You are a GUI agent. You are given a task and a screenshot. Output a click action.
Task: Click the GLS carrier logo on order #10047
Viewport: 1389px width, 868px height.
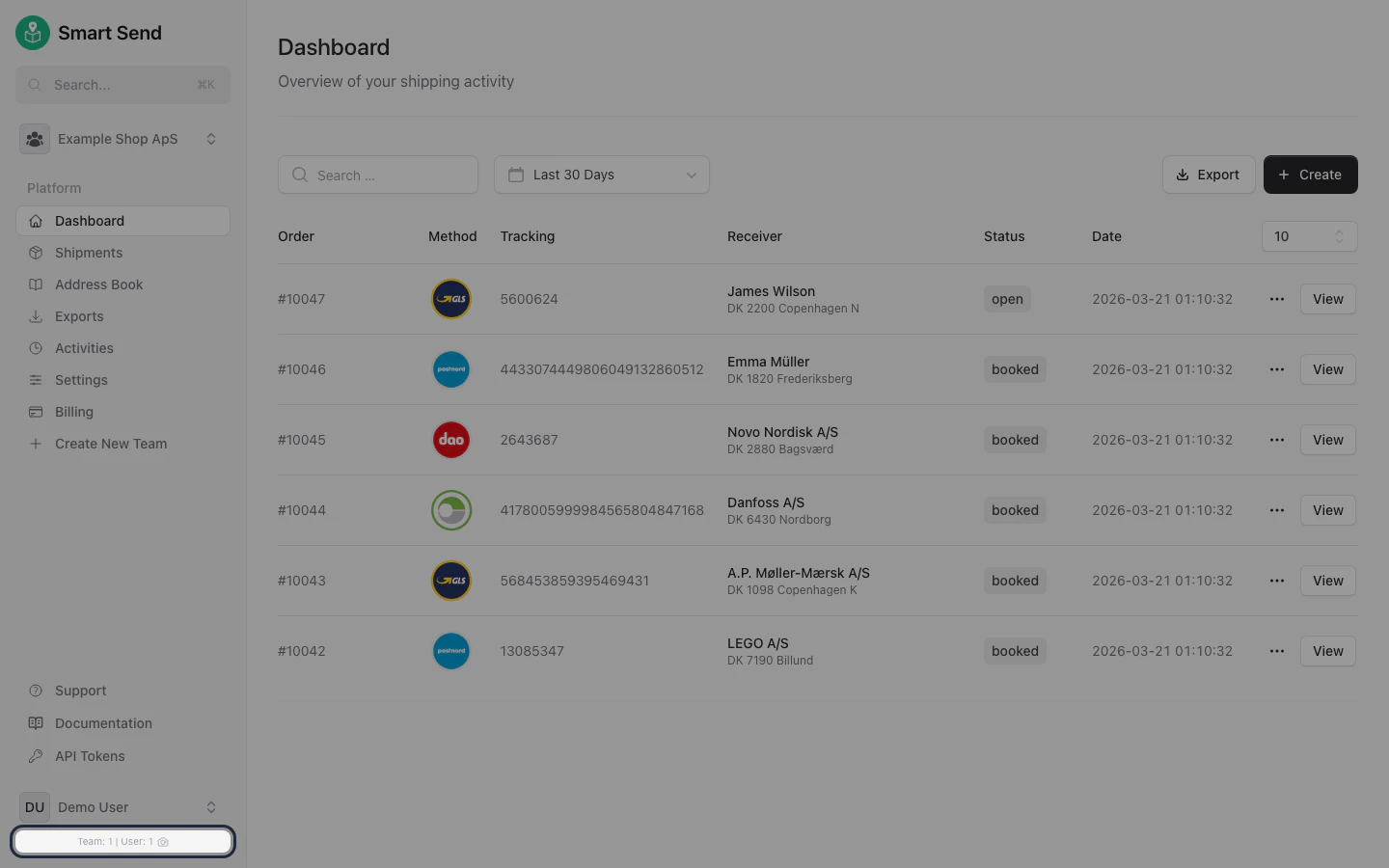[x=450, y=299]
